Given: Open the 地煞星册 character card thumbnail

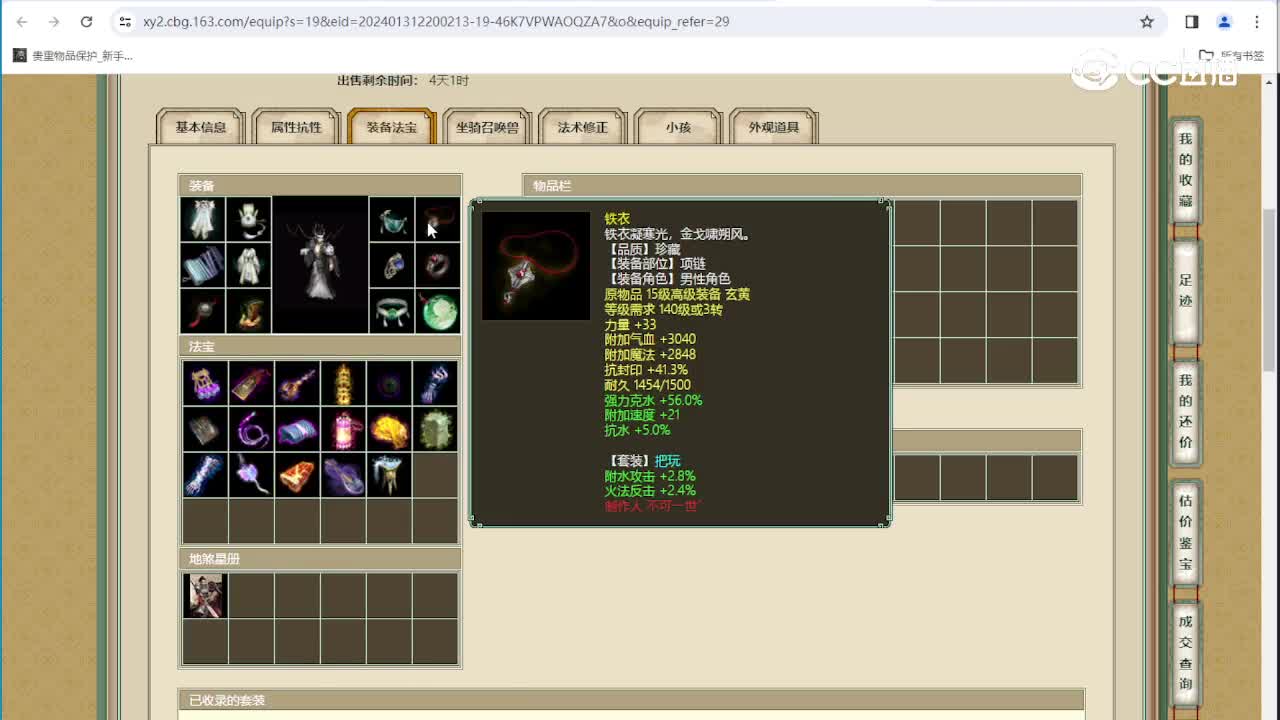Looking at the screenshot, I should point(205,595).
